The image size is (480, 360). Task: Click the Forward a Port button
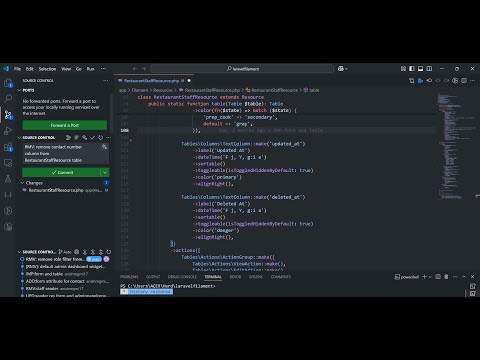65,125
